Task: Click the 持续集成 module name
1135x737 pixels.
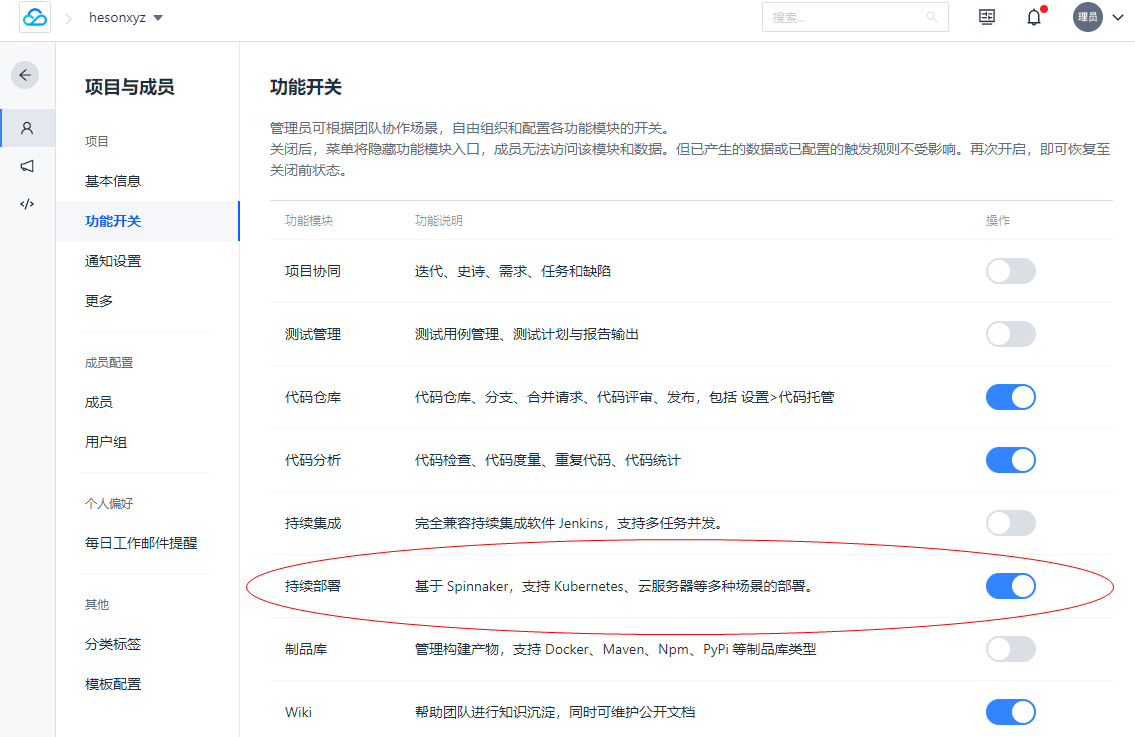Action: pyautogui.click(x=313, y=523)
